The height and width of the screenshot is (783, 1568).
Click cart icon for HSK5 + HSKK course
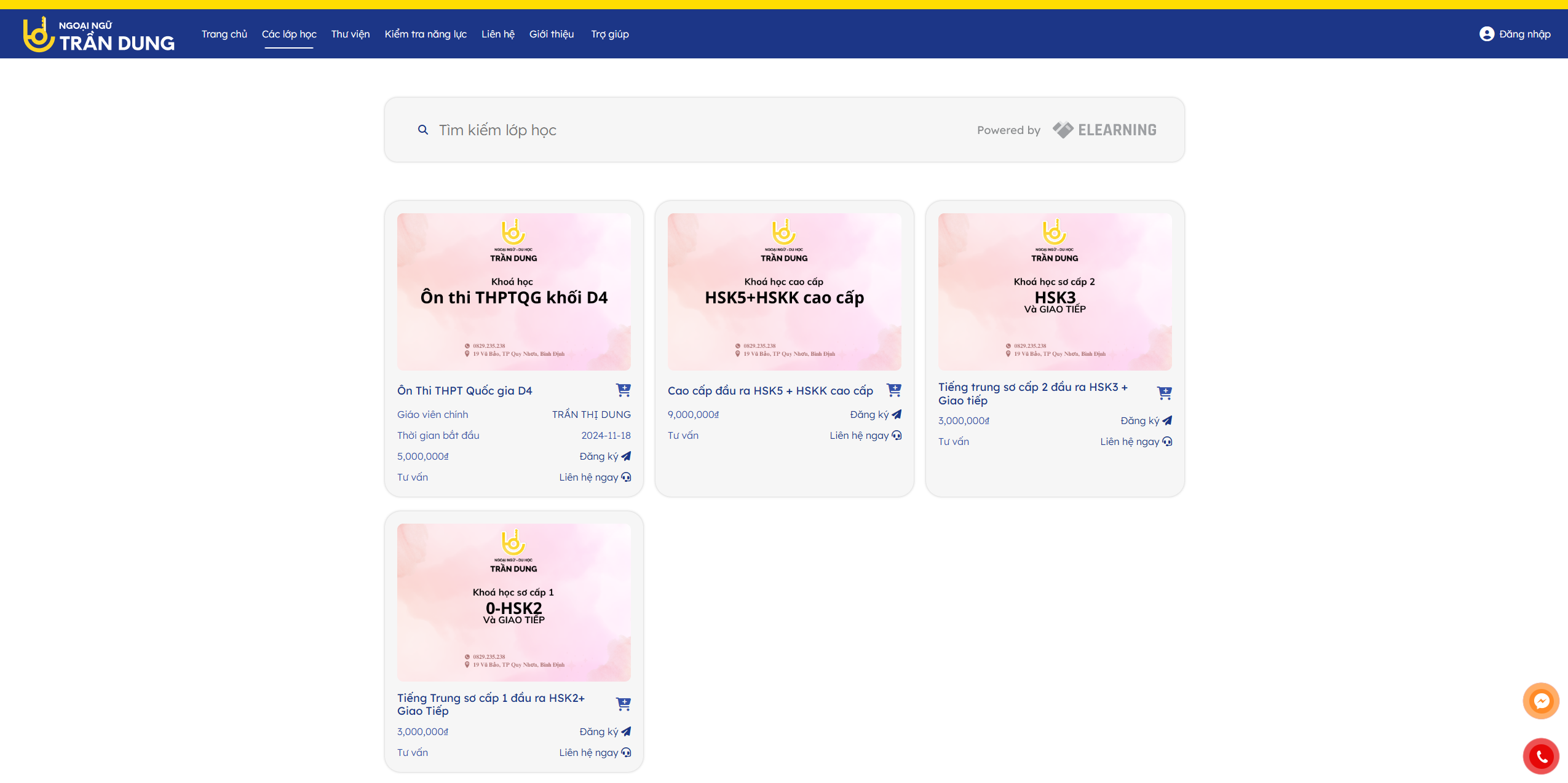(893, 390)
